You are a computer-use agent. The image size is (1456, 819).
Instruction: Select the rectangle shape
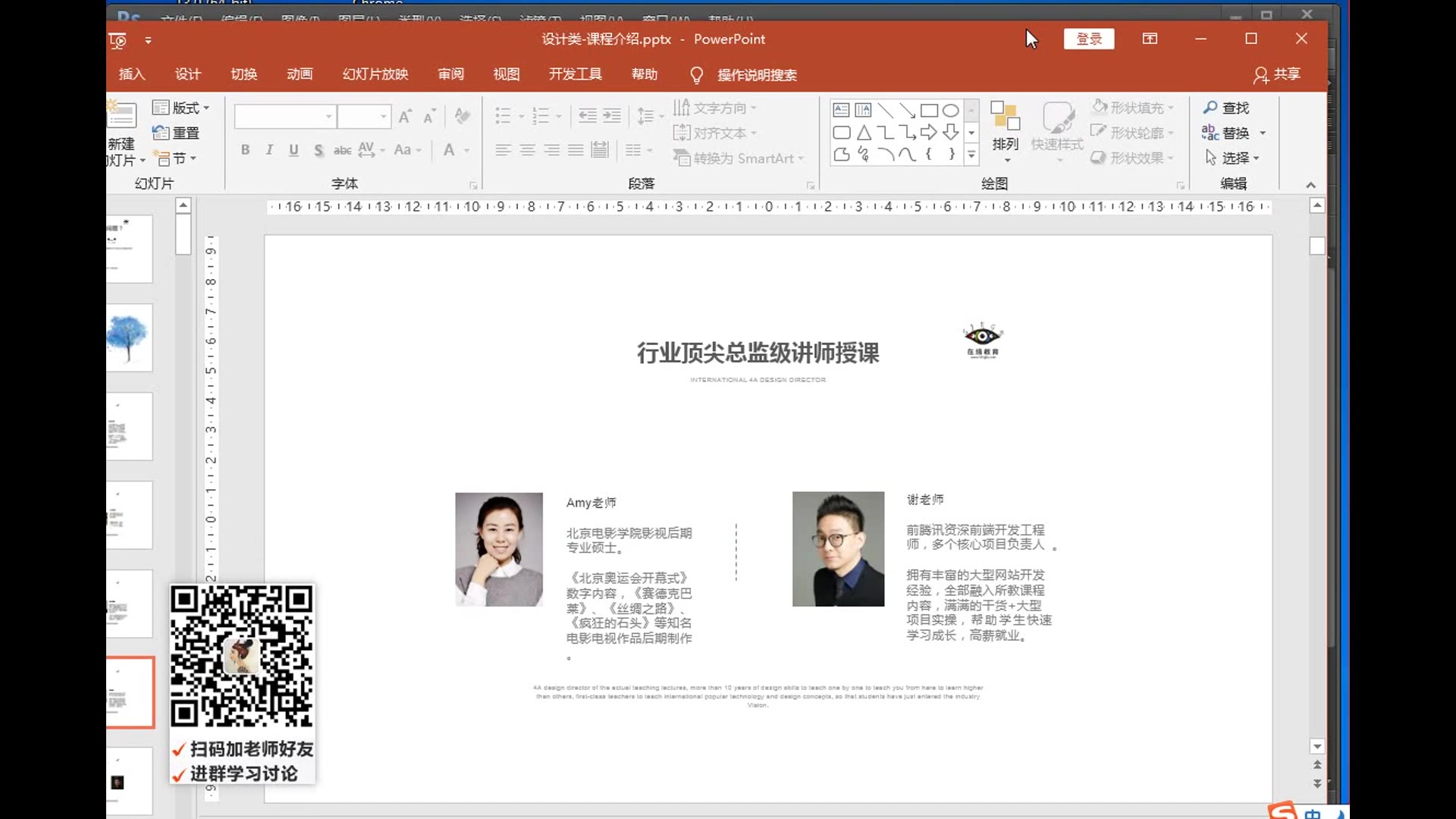pyautogui.click(x=929, y=111)
